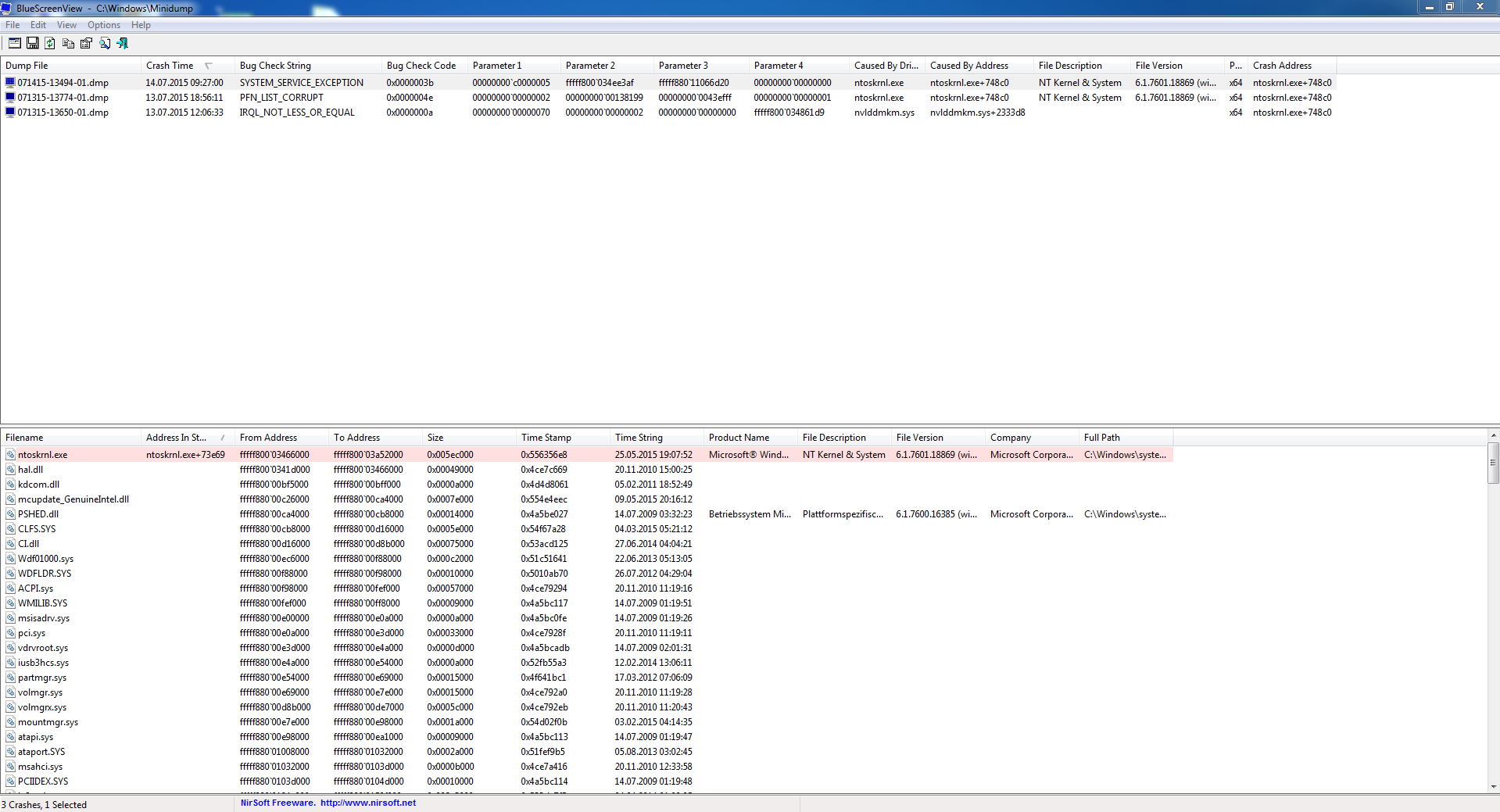Click the 071315-13774-01.dmp file icon
The height and width of the screenshot is (812, 1500).
[x=10, y=97]
